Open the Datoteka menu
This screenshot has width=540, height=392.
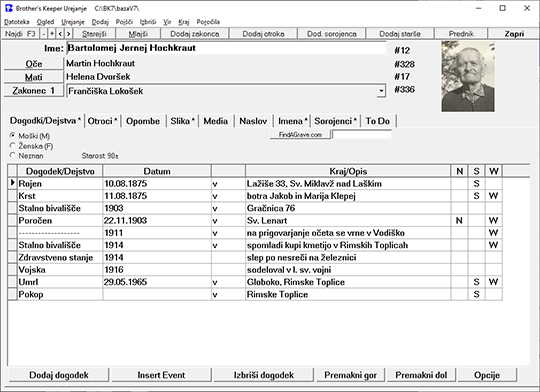pyautogui.click(x=17, y=22)
